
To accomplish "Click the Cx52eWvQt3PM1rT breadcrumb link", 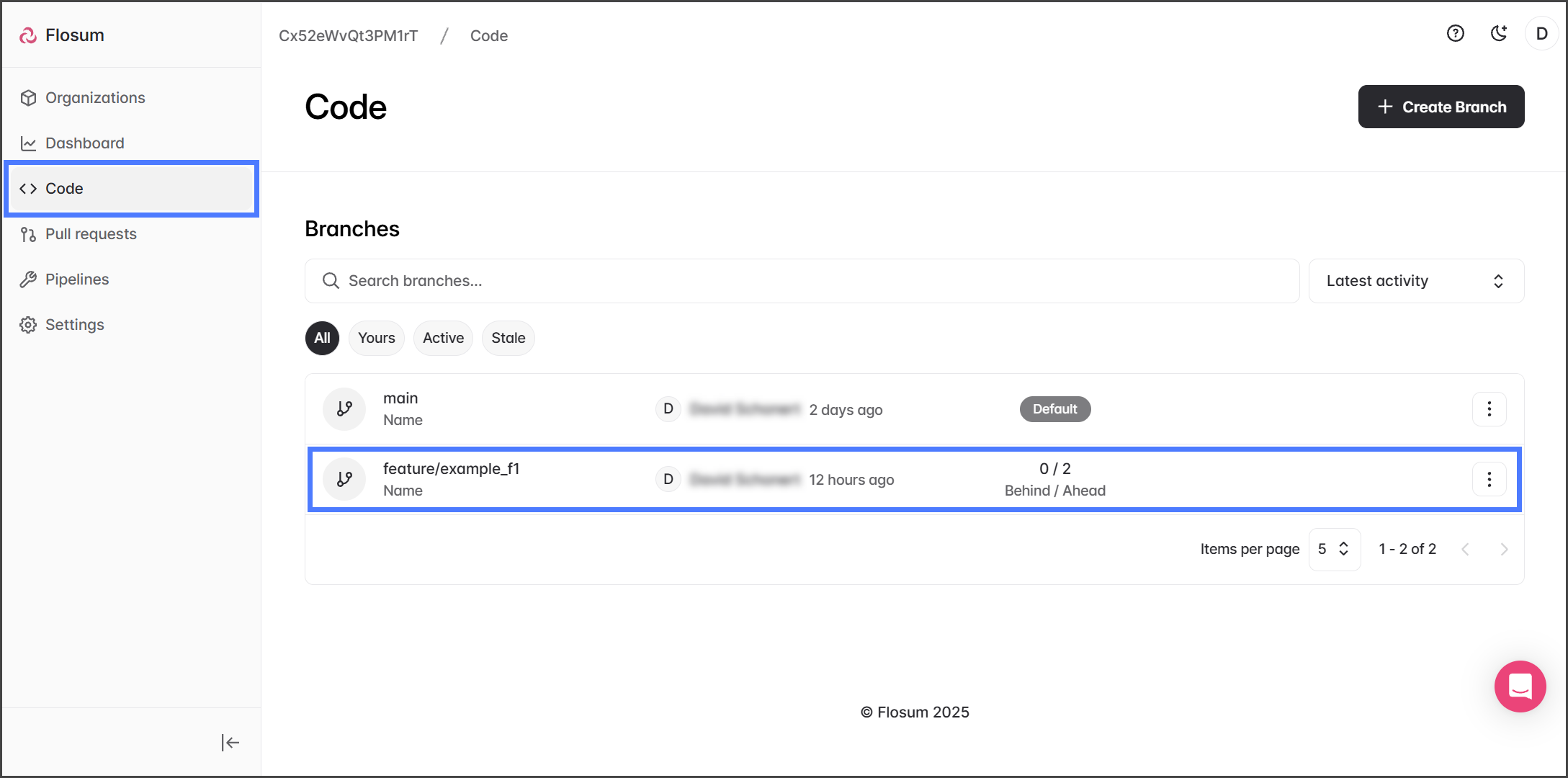I will [348, 36].
